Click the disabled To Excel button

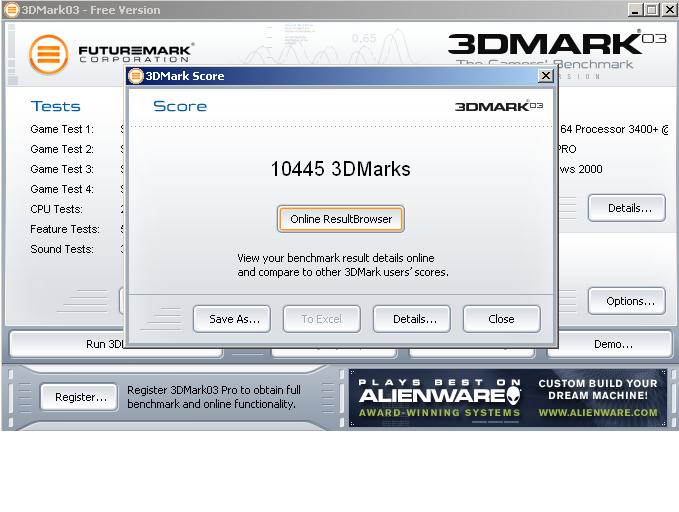[322, 319]
